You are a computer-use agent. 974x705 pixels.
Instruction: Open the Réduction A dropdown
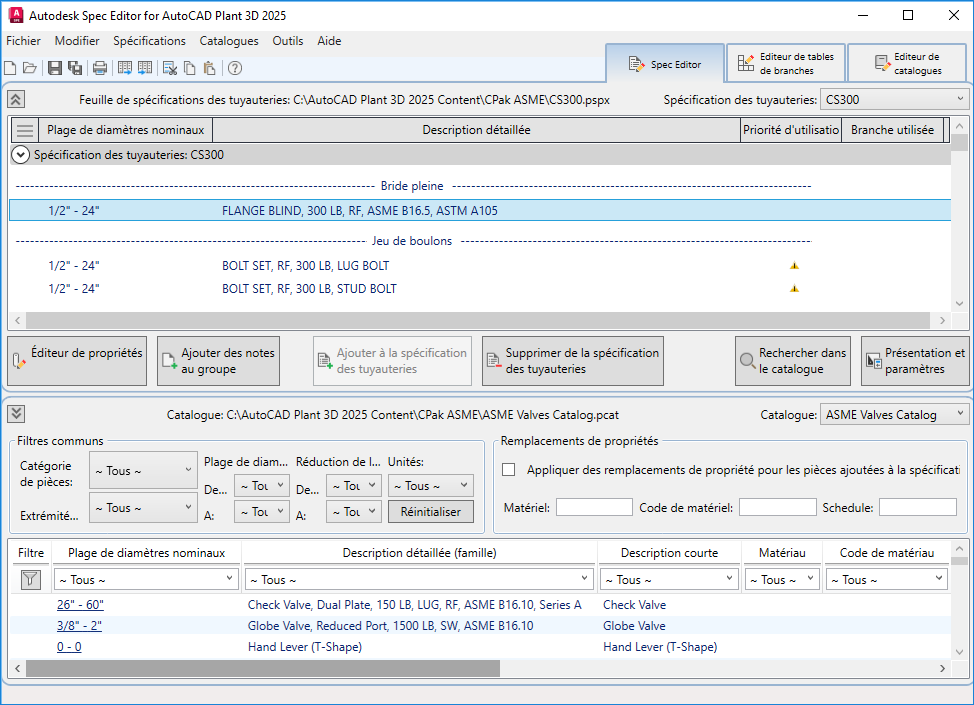[353, 512]
